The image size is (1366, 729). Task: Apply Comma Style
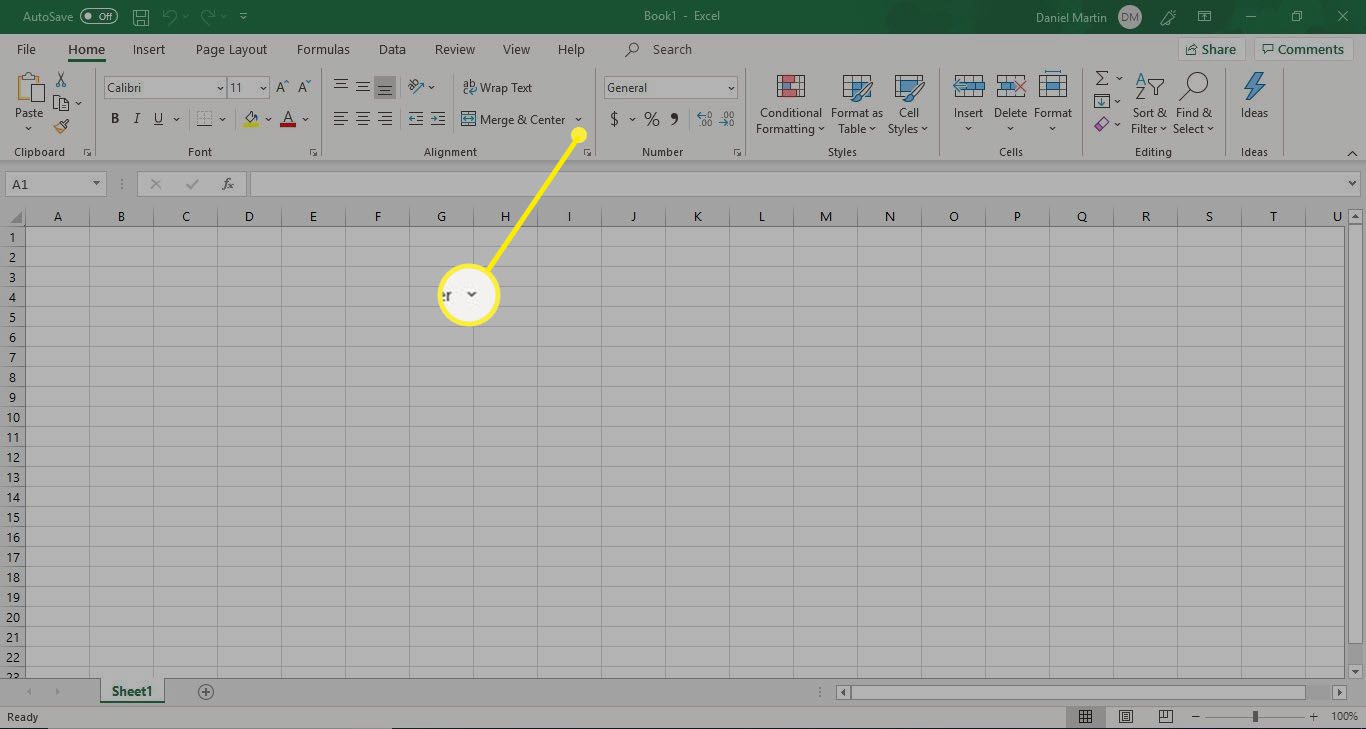[674, 119]
